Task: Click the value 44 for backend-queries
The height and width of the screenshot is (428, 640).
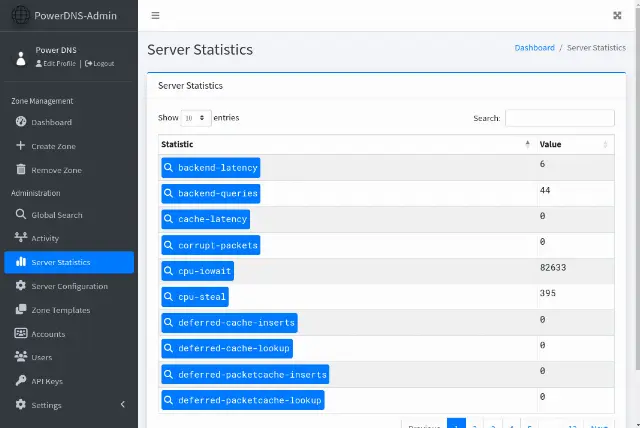Action: (x=545, y=190)
